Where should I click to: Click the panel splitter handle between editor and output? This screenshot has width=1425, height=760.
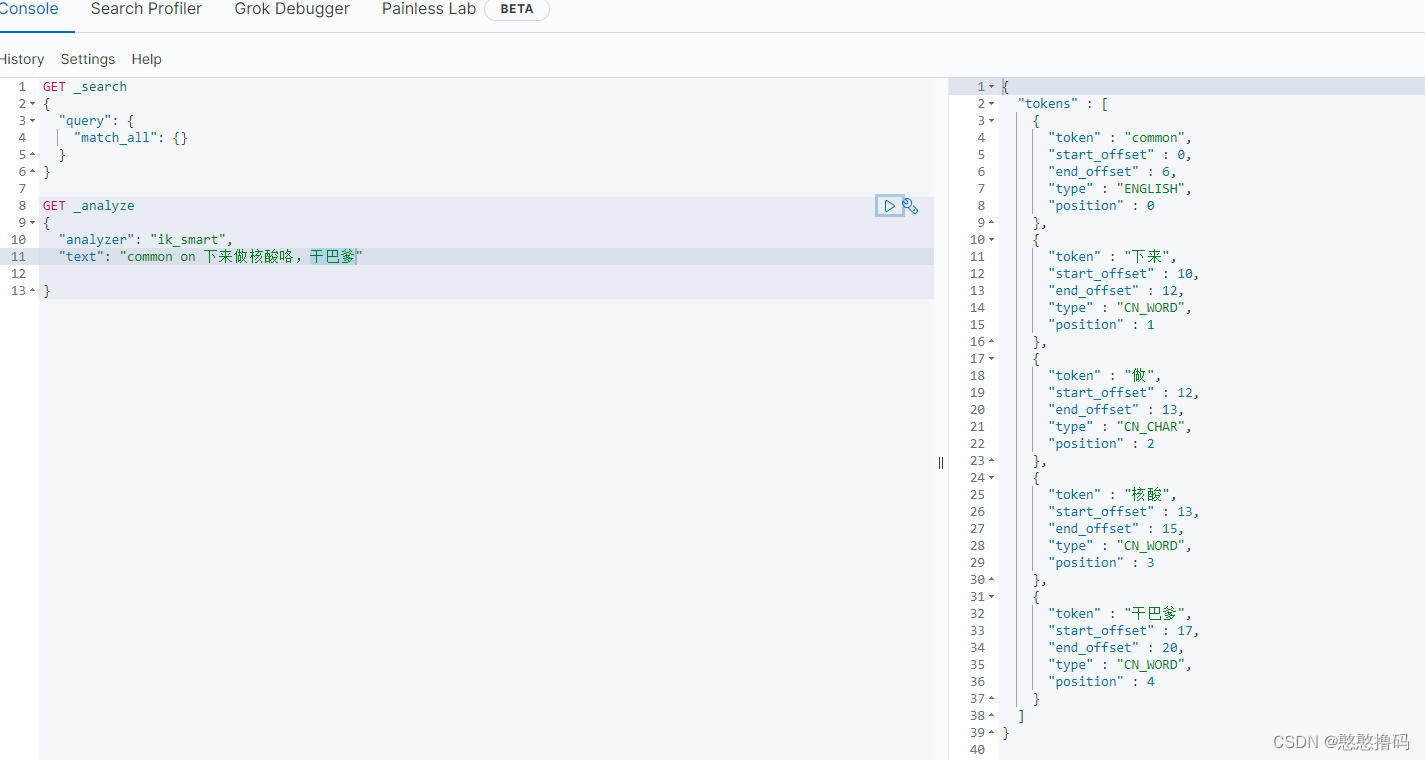(941, 463)
